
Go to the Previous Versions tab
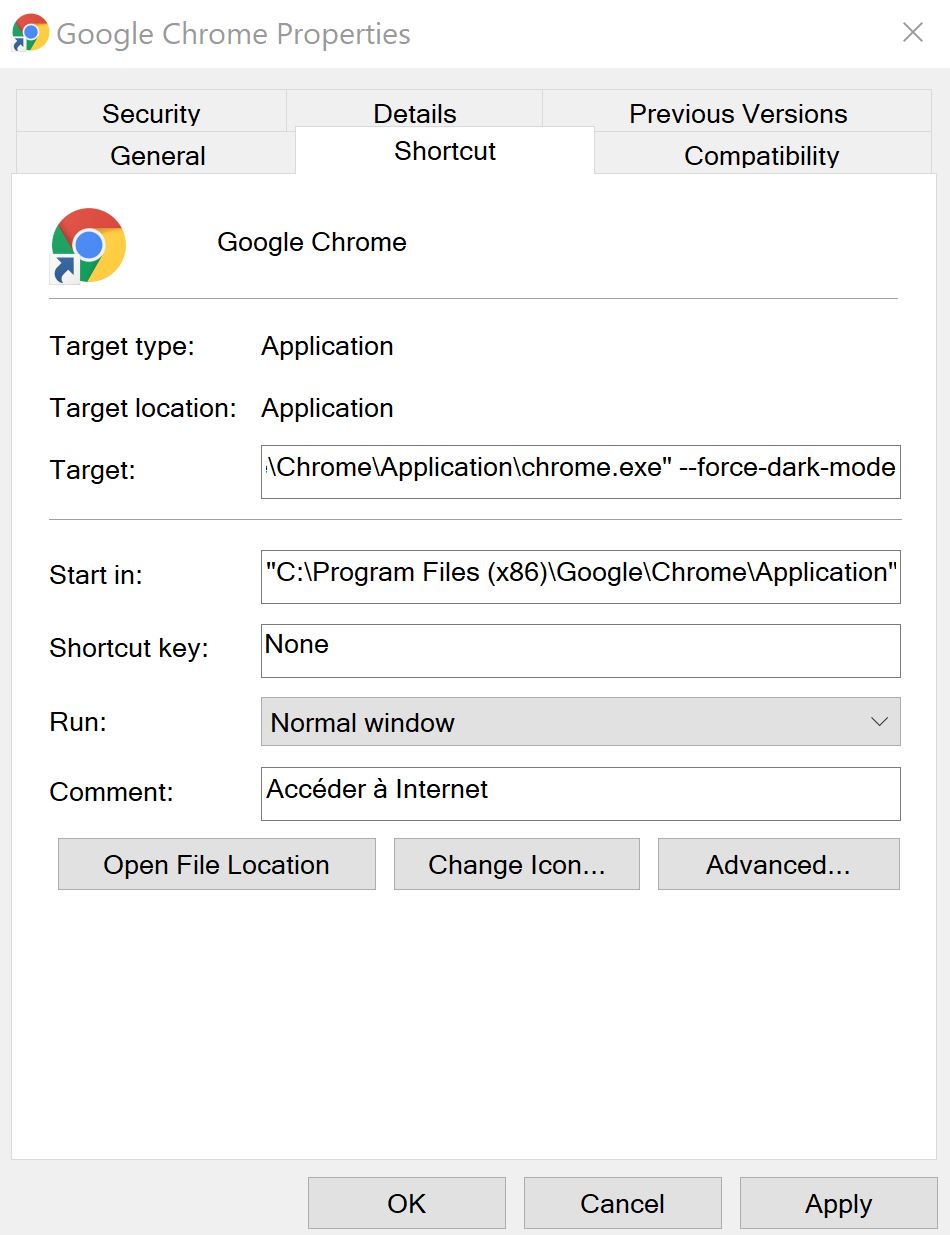(738, 113)
